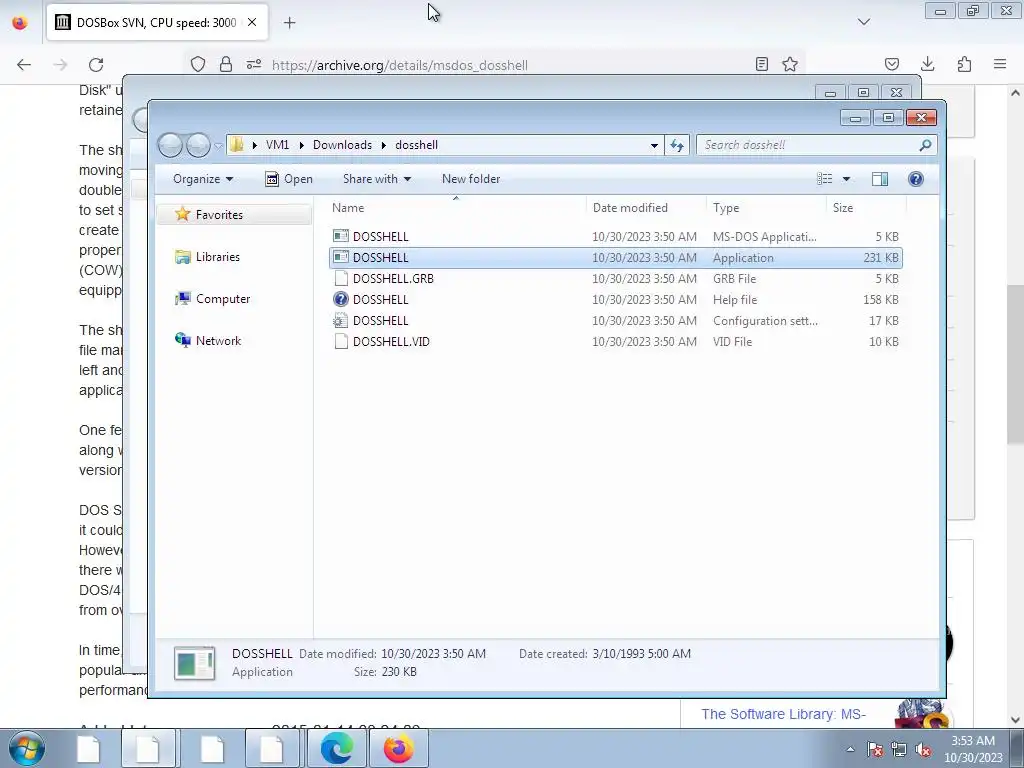
Task: Open the view options dropdown arrow
Action: (846, 179)
